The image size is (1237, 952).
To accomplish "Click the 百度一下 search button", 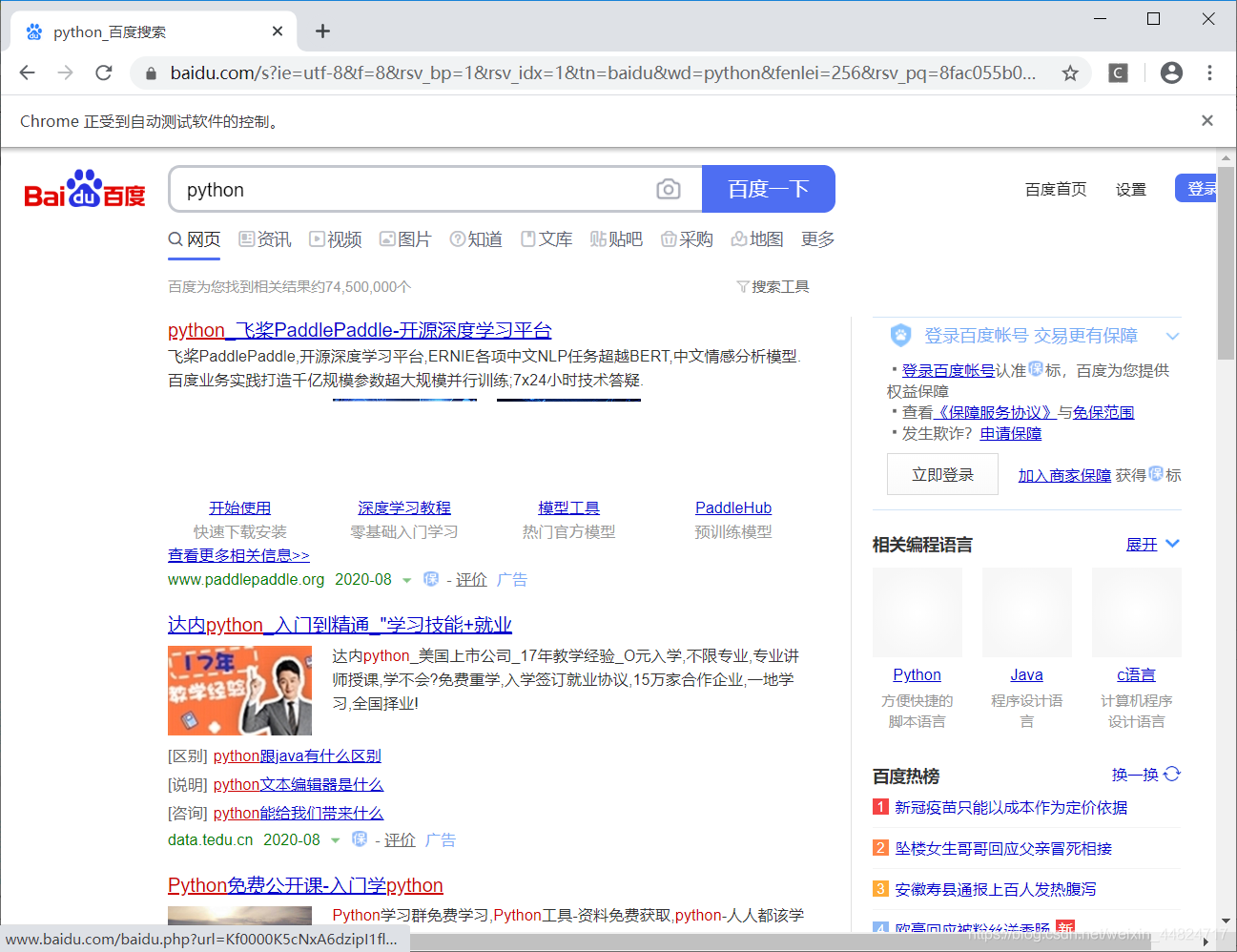I will coord(769,189).
